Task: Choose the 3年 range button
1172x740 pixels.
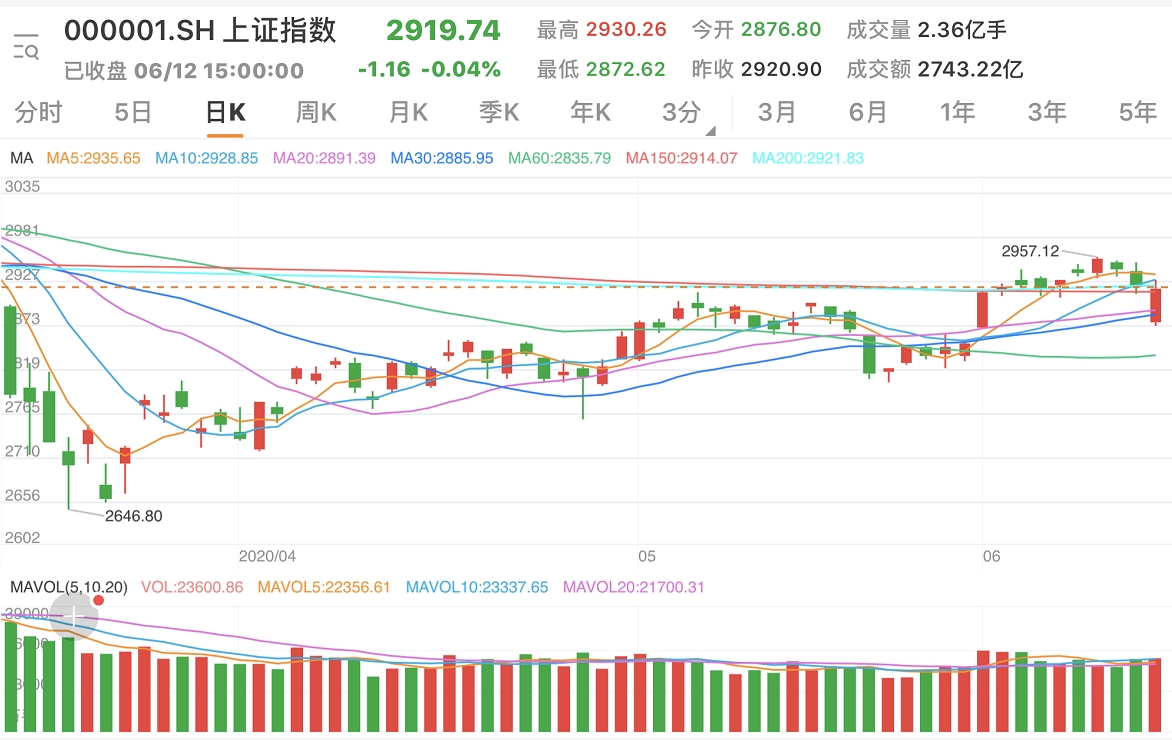Action: pyautogui.click(x=1046, y=112)
